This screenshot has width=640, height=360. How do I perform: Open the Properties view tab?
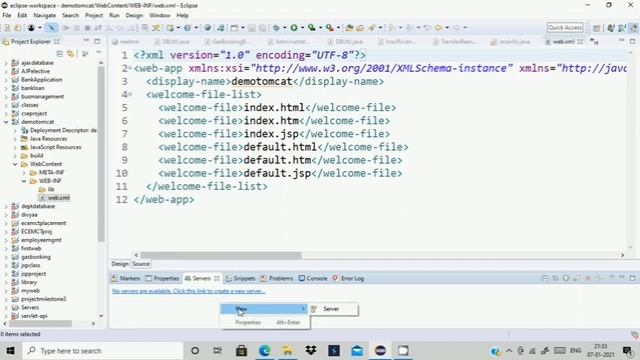(x=162, y=278)
